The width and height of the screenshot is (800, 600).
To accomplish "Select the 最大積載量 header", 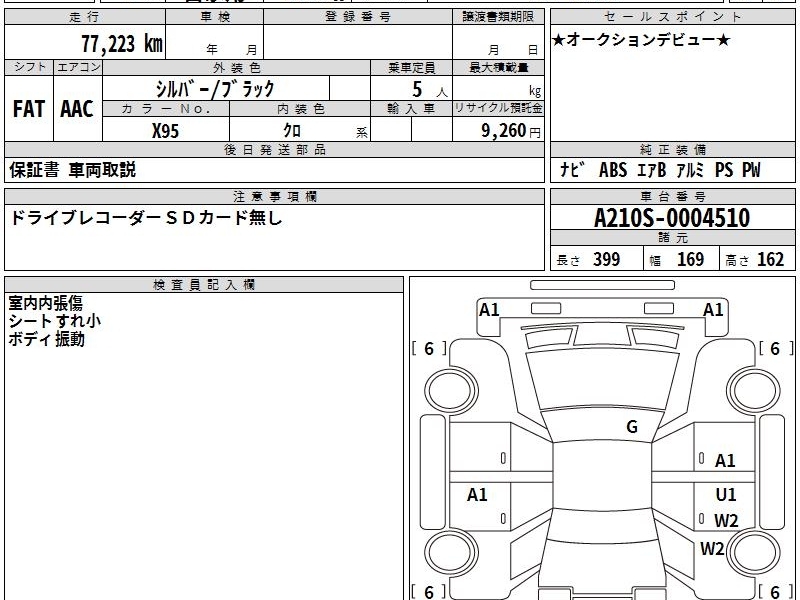I will tap(498, 67).
